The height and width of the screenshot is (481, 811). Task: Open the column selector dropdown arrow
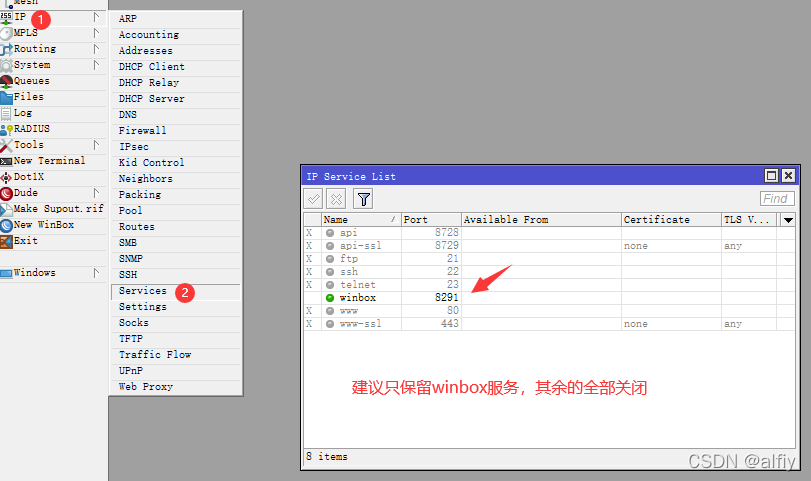788,220
